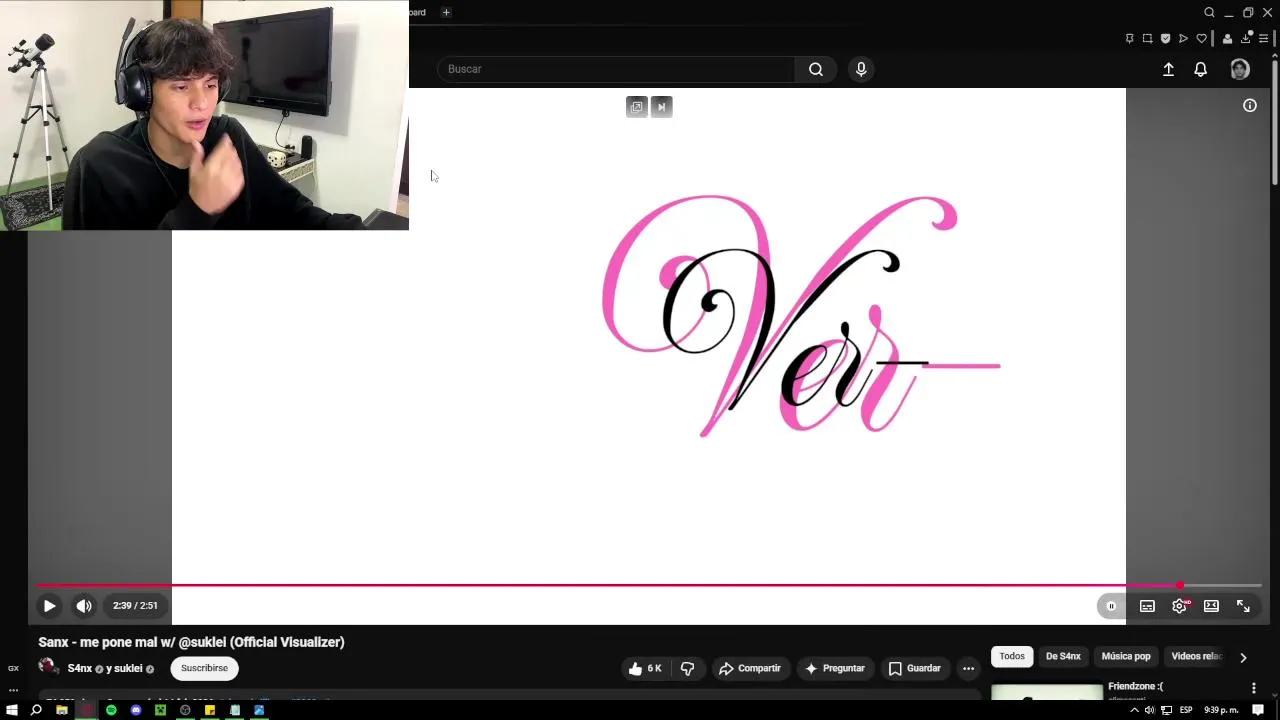Image resolution: width=1280 pixels, height=720 pixels.
Task: Click the browser pin icon
Action: coord(1129,38)
